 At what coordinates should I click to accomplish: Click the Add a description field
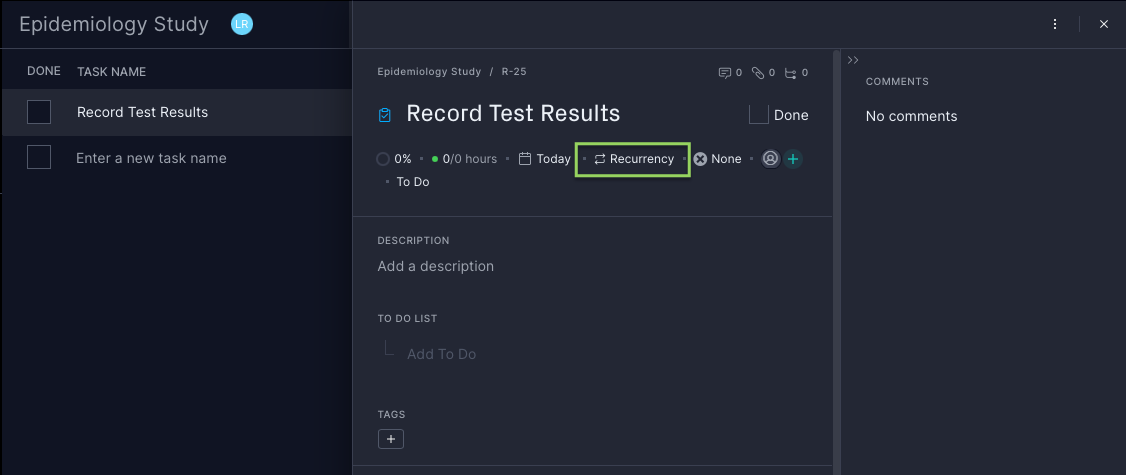435,266
